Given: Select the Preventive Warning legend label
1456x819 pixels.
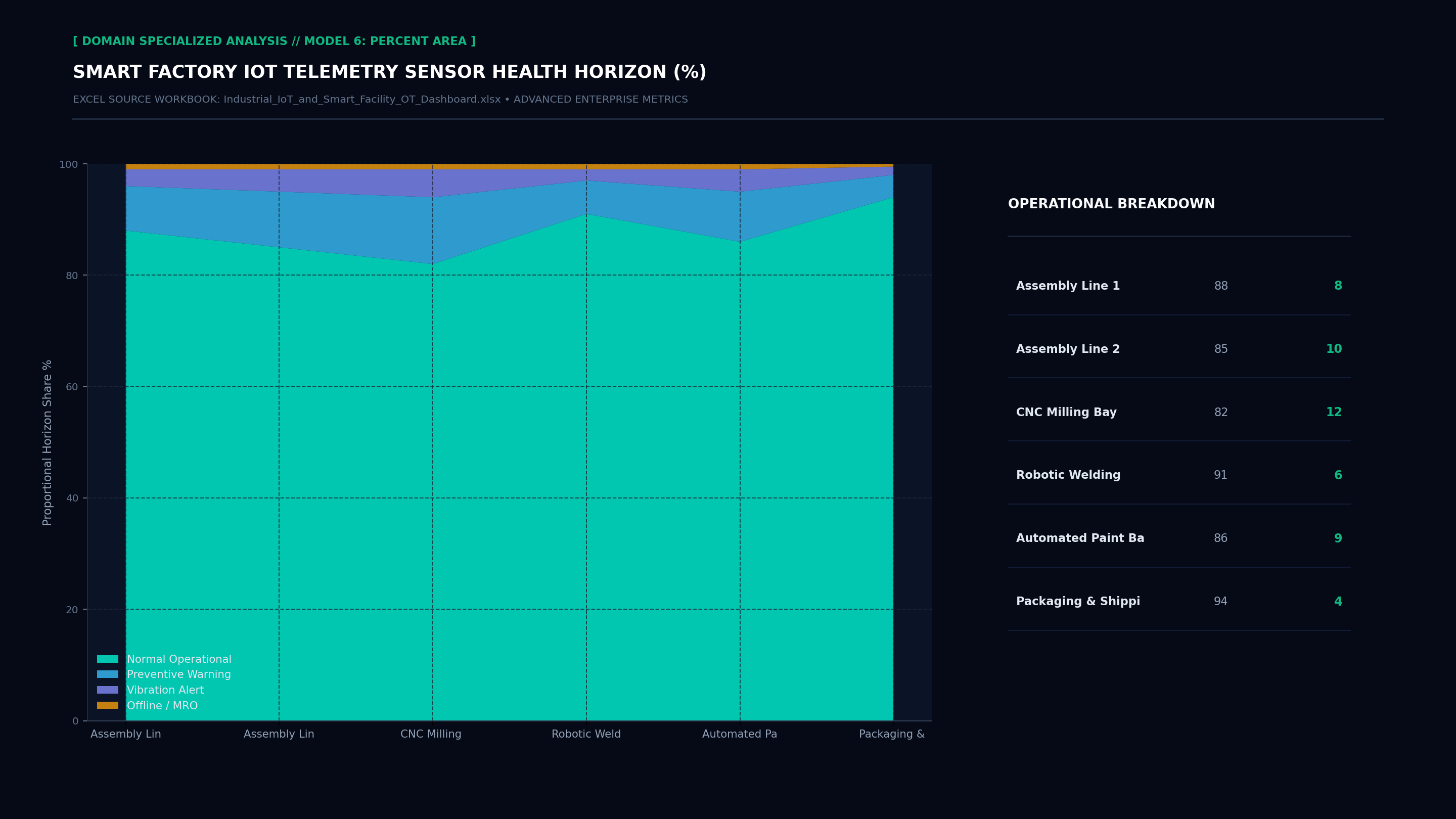Looking at the screenshot, I should [178, 674].
